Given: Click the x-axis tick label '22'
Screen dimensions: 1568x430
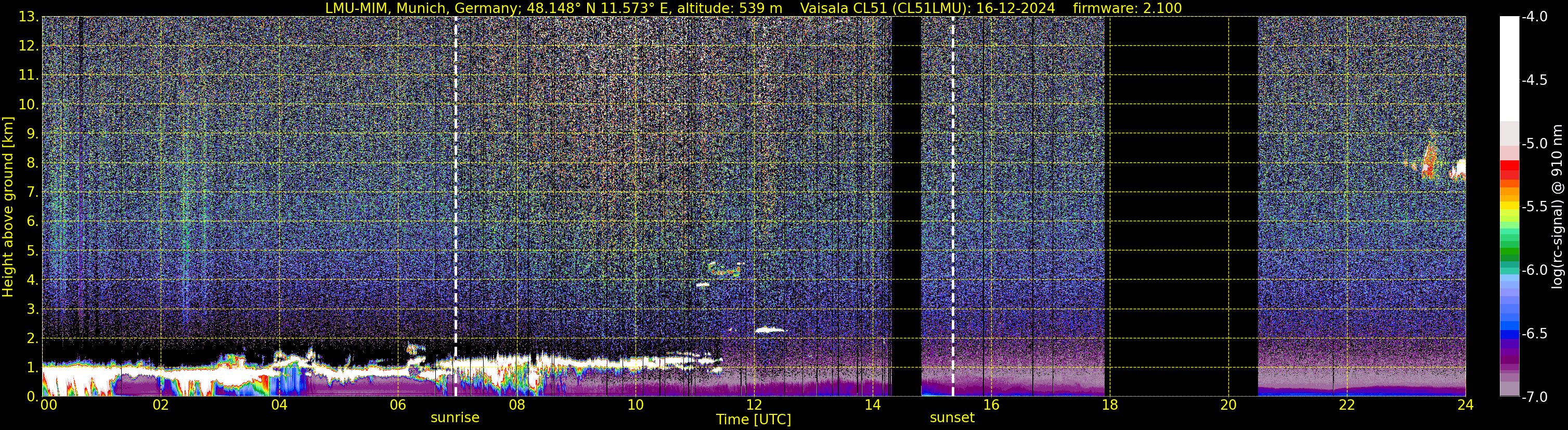Looking at the screenshot, I should [x=1346, y=405].
